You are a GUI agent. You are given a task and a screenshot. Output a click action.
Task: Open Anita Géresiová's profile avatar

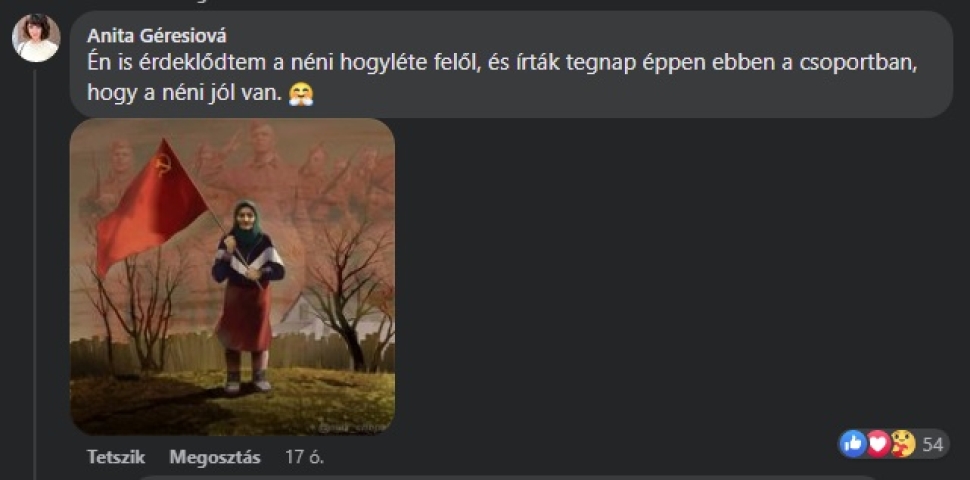(36, 38)
